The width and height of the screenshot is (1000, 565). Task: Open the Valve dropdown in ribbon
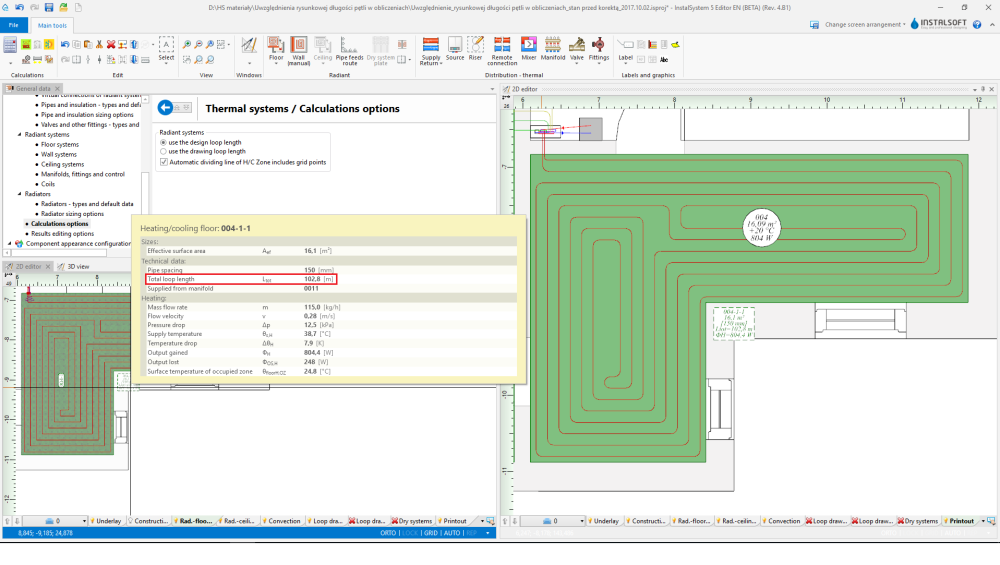(x=577, y=58)
